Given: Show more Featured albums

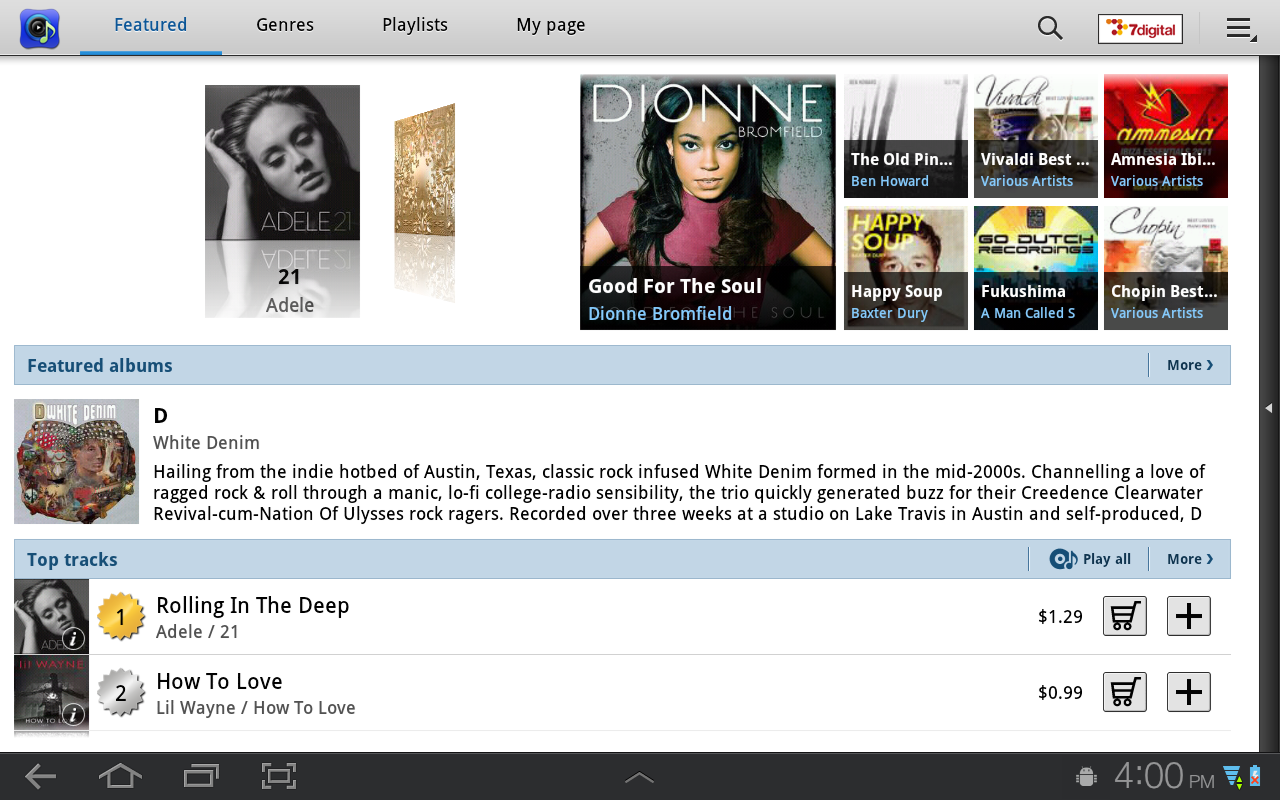Looking at the screenshot, I should (x=1190, y=365).
